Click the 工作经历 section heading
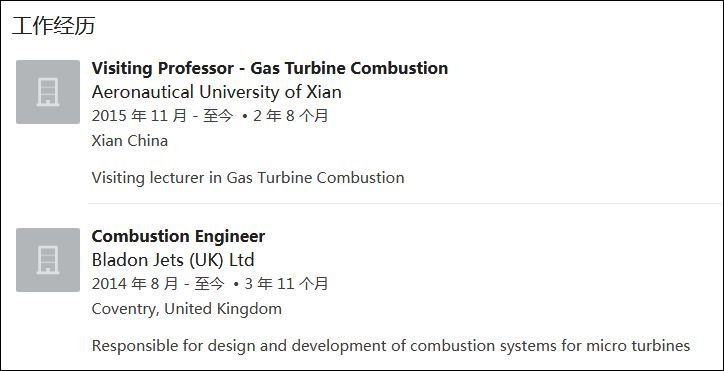This screenshot has width=724, height=371. 54,25
